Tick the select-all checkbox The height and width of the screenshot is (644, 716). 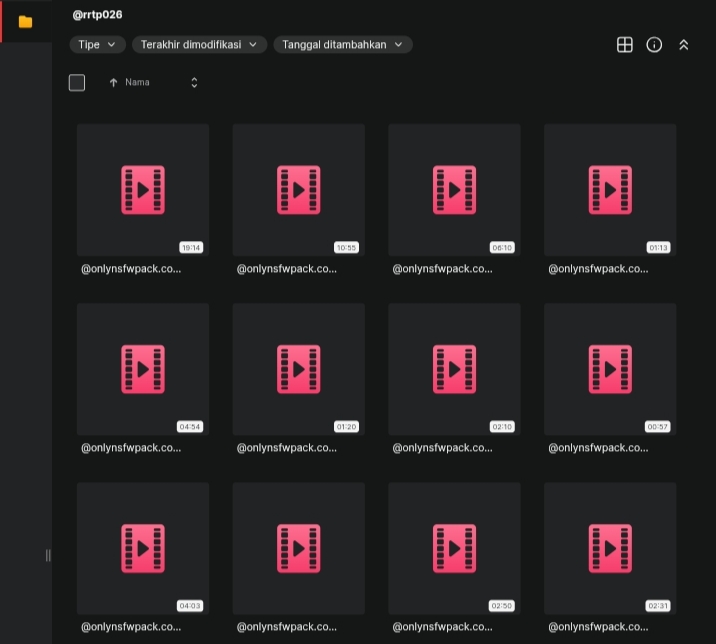pos(77,83)
